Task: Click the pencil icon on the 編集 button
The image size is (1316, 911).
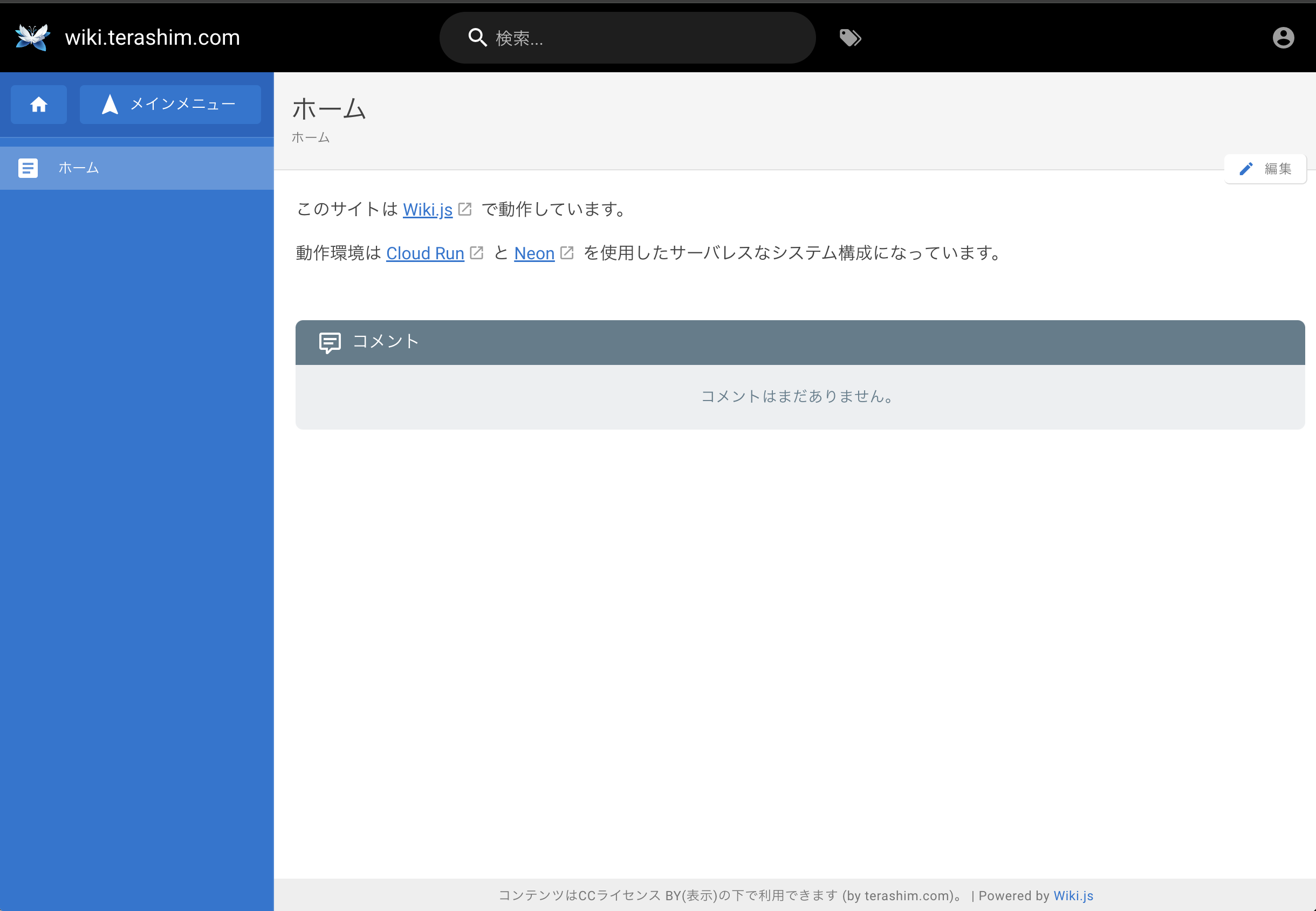Action: pos(1246,168)
